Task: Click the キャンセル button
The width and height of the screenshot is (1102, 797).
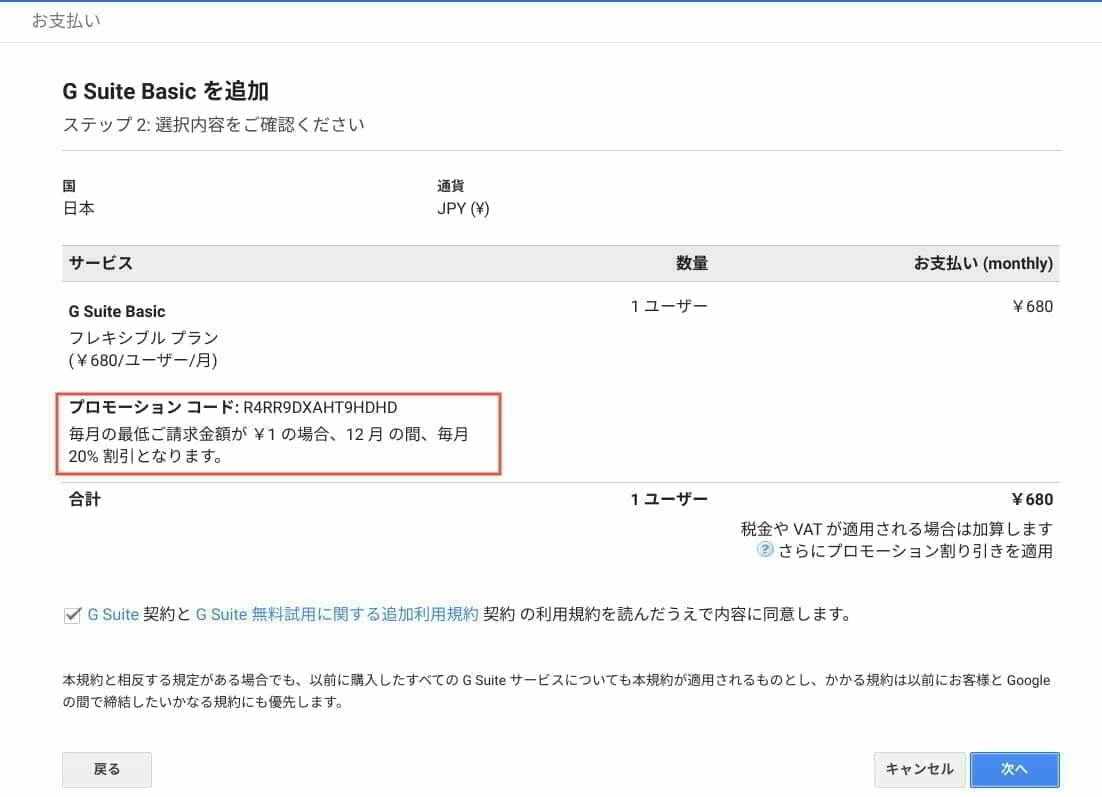Action: click(x=919, y=769)
